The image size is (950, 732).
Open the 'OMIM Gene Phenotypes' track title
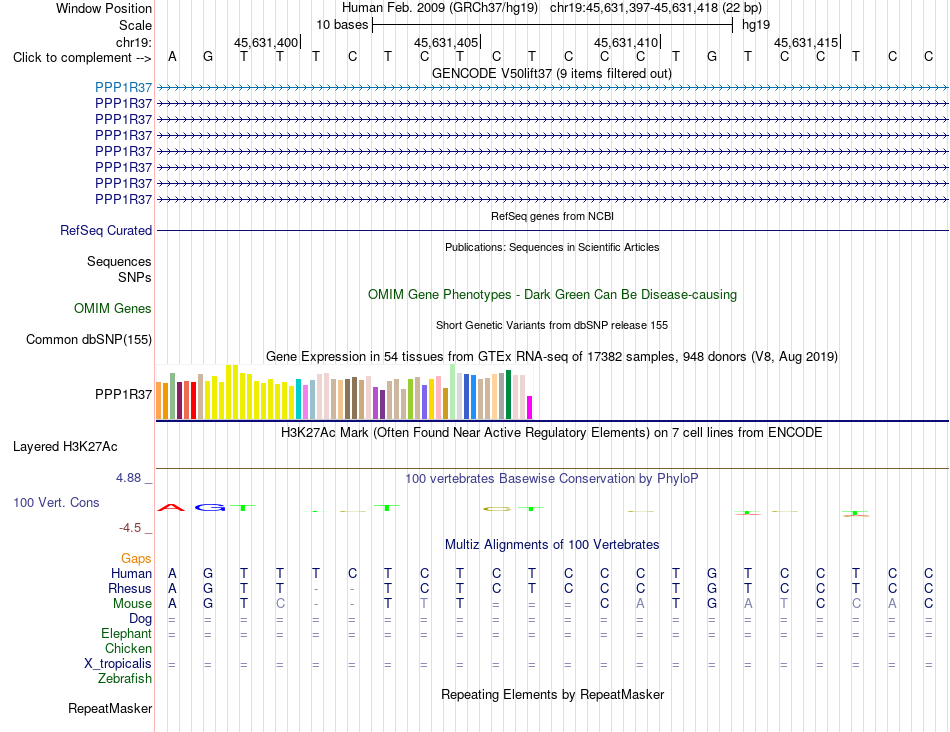coord(553,294)
